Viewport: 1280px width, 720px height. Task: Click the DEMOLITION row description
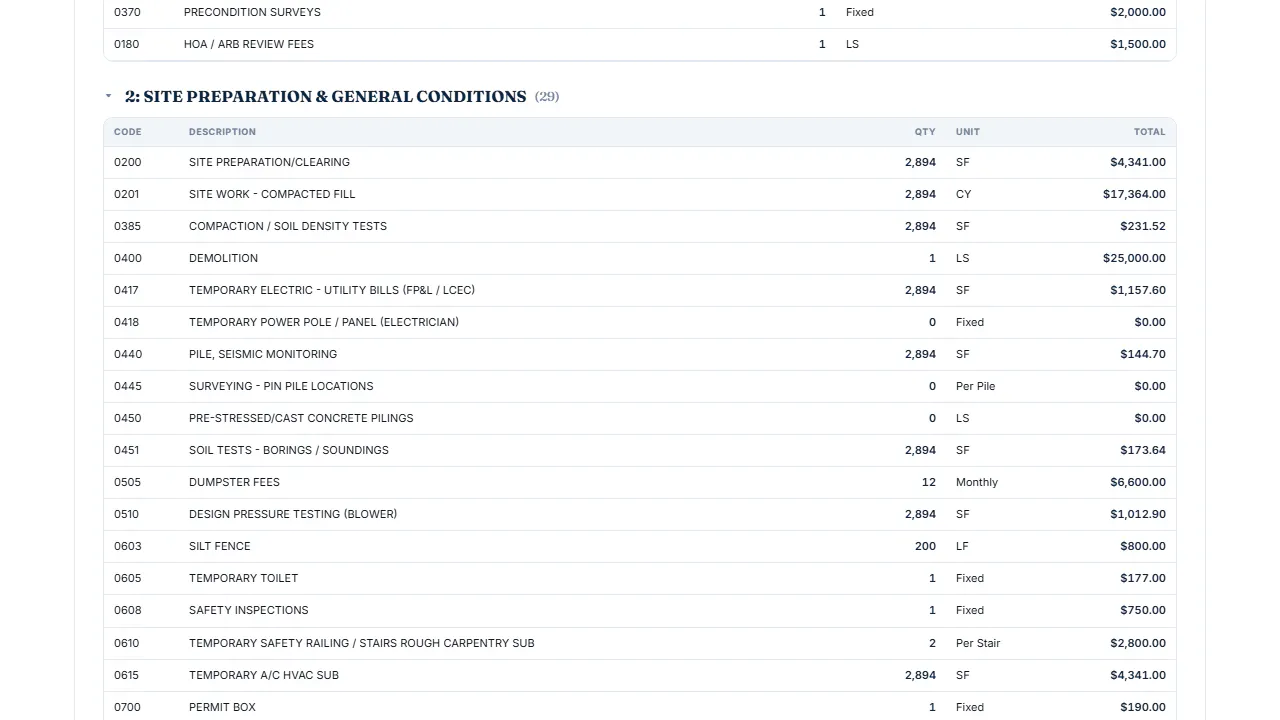[x=223, y=258]
